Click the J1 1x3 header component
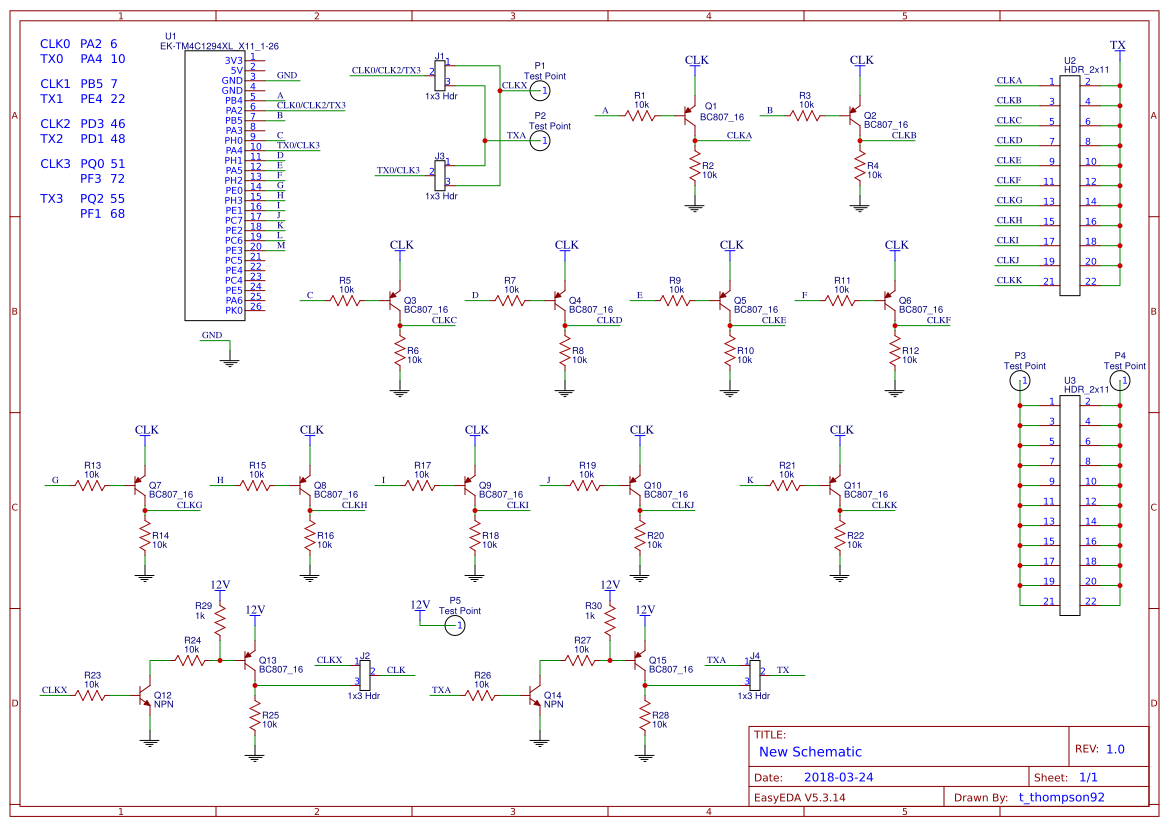1169x827 pixels. click(x=440, y=75)
